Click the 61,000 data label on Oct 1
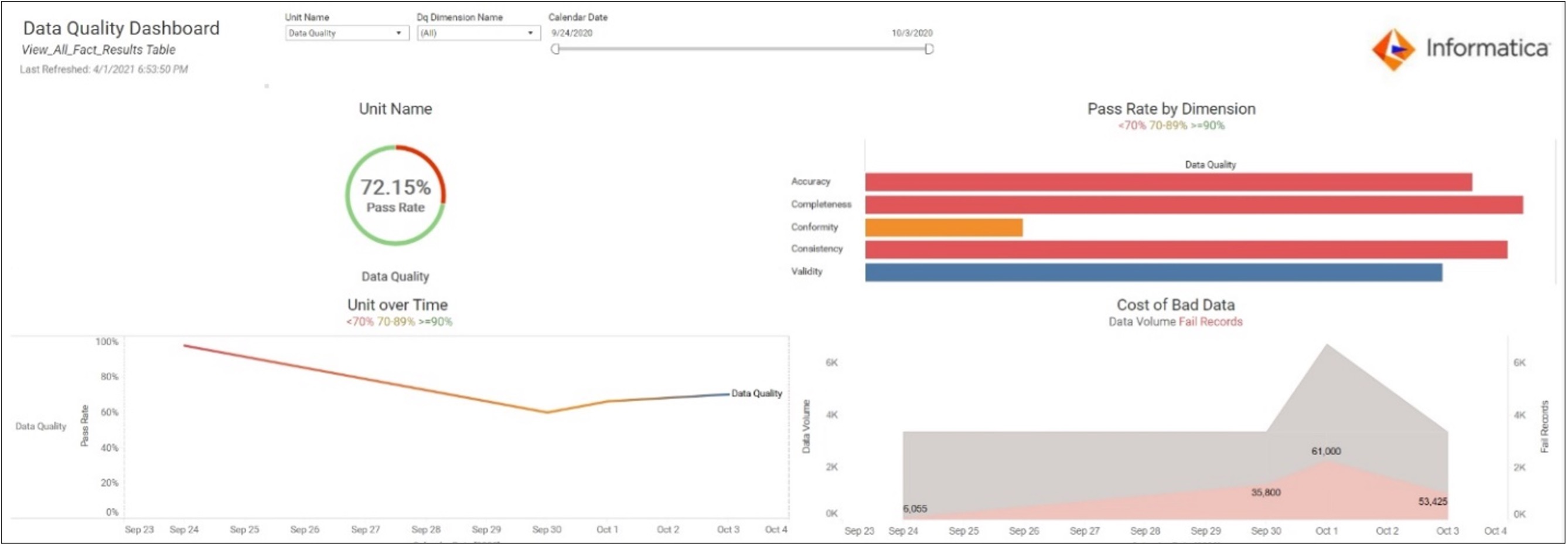Image resolution: width=1568 pixels, height=546 pixels. click(x=1326, y=451)
